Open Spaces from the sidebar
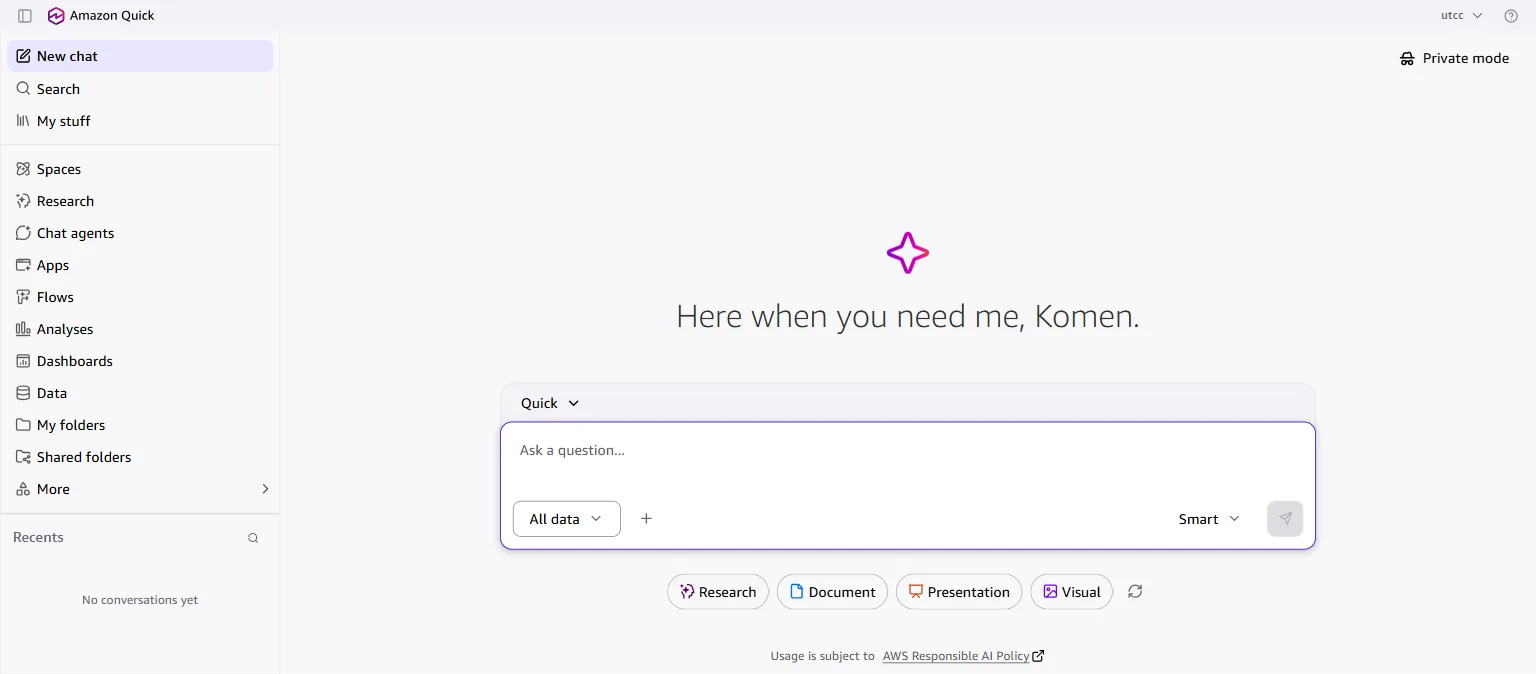The image size is (1536, 674). (x=140, y=169)
